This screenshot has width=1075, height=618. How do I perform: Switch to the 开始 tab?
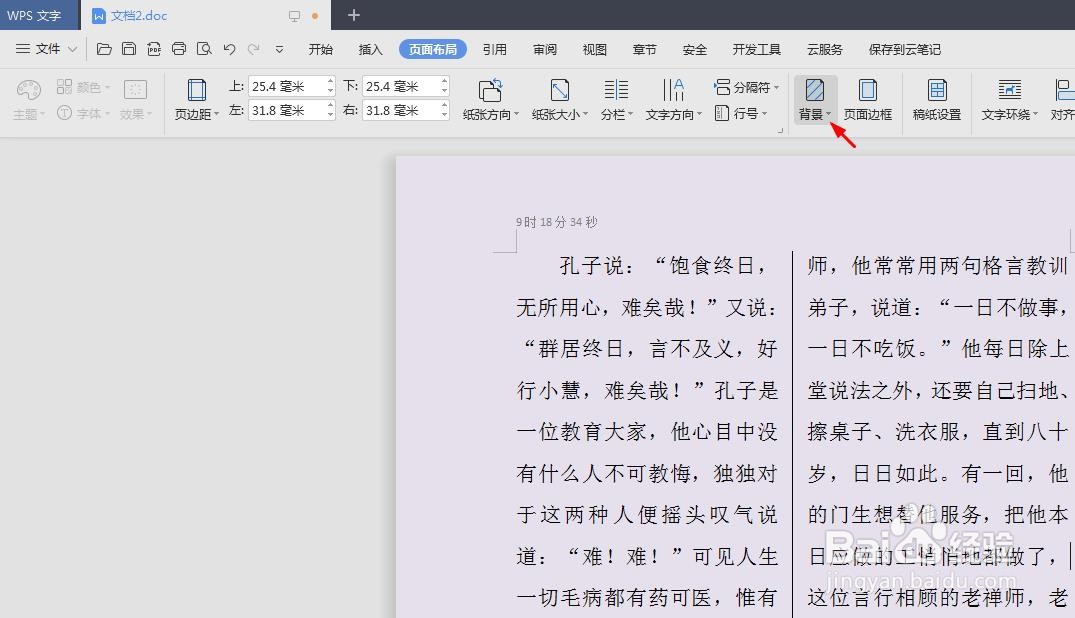pyautogui.click(x=320, y=49)
